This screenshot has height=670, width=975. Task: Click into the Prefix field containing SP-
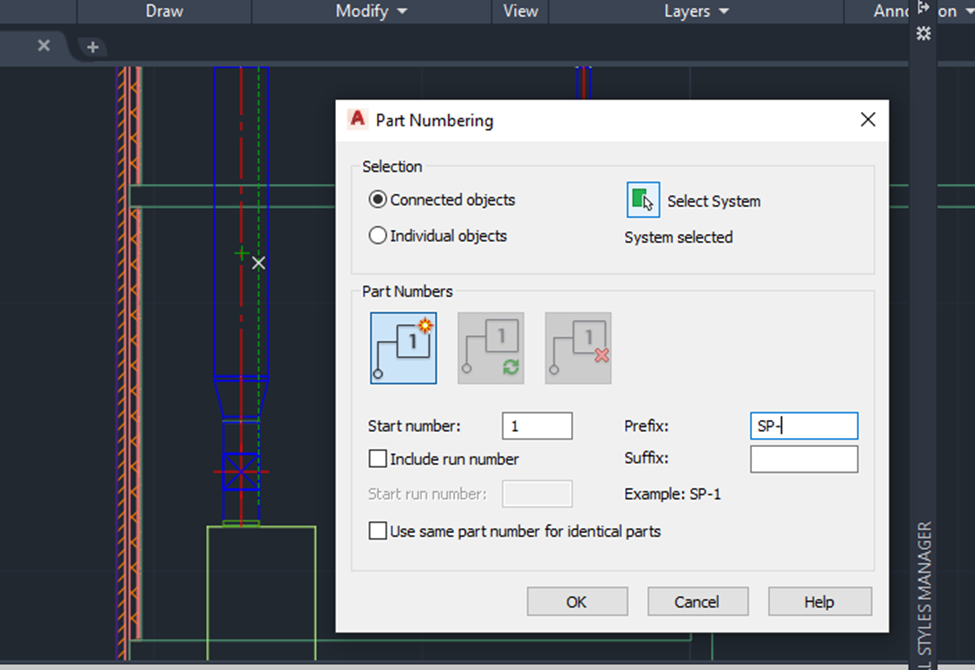point(804,426)
